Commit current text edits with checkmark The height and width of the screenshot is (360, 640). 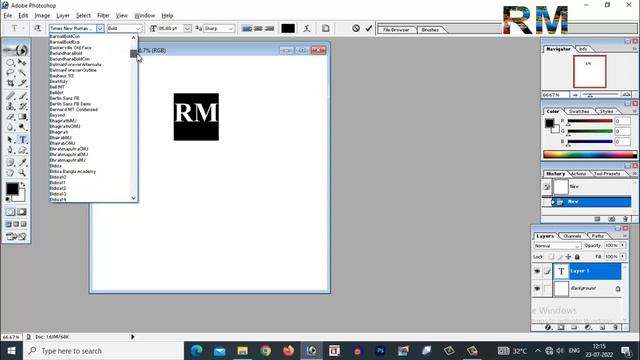[369, 28]
